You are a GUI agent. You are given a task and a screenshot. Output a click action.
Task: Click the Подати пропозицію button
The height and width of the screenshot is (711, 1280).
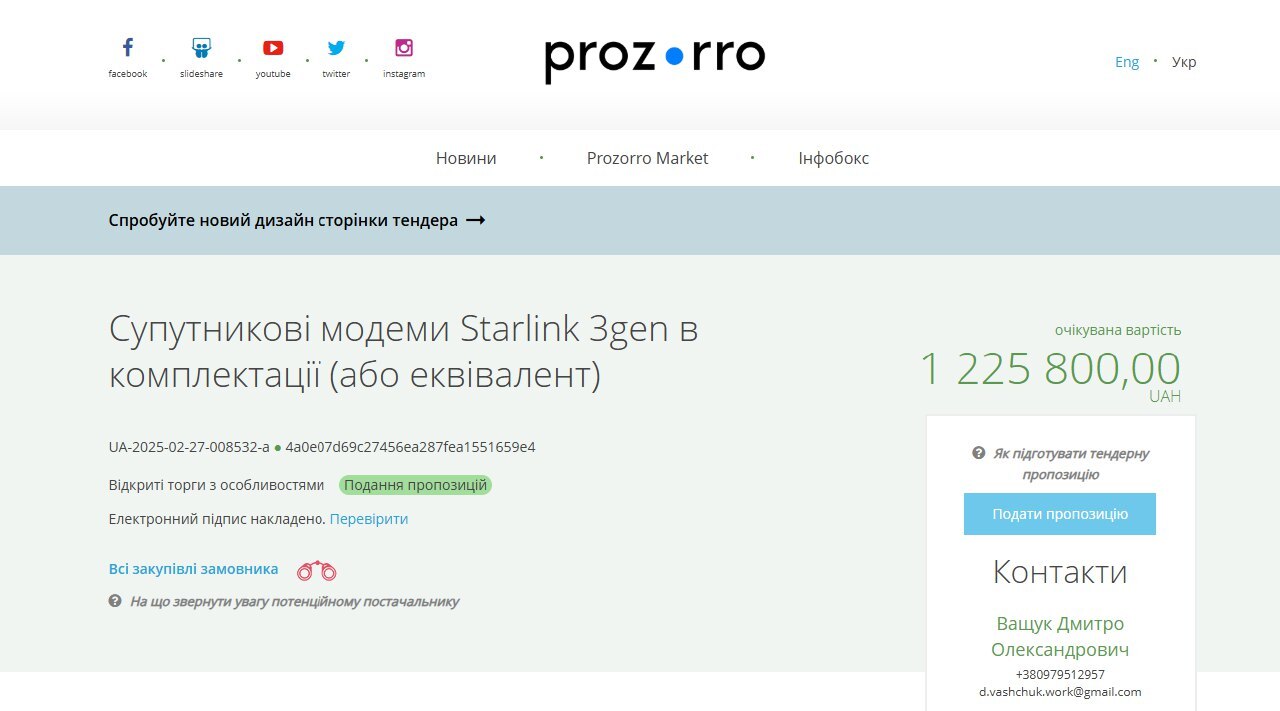(x=1060, y=514)
